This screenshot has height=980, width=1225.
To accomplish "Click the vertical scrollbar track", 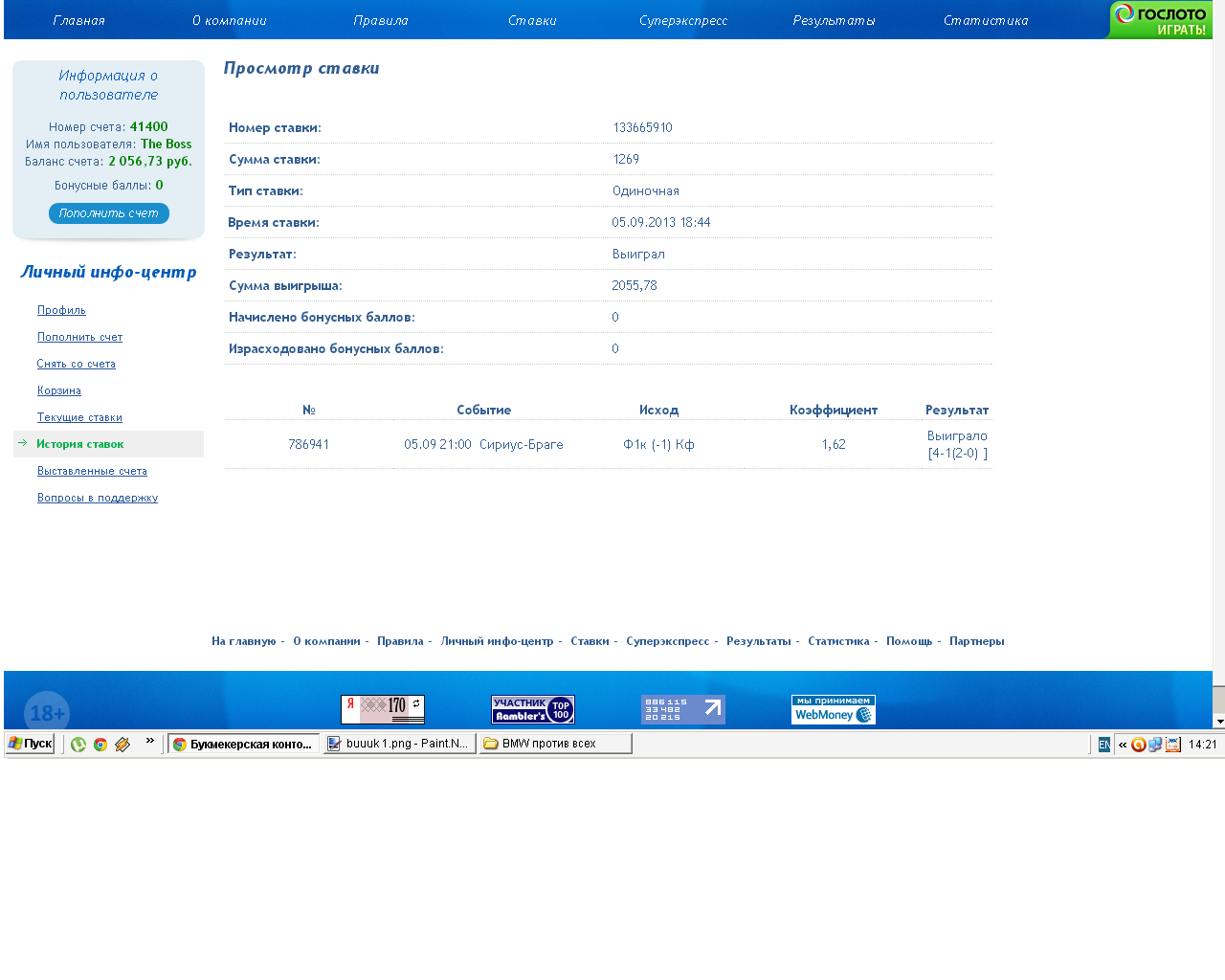I will pyautogui.click(x=1219, y=343).
